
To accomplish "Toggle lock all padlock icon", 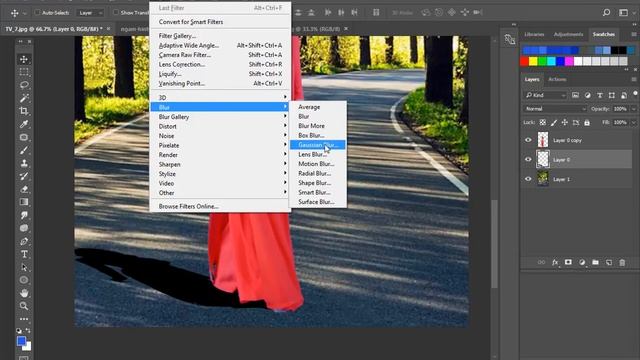I will pyautogui.click(x=587, y=122).
